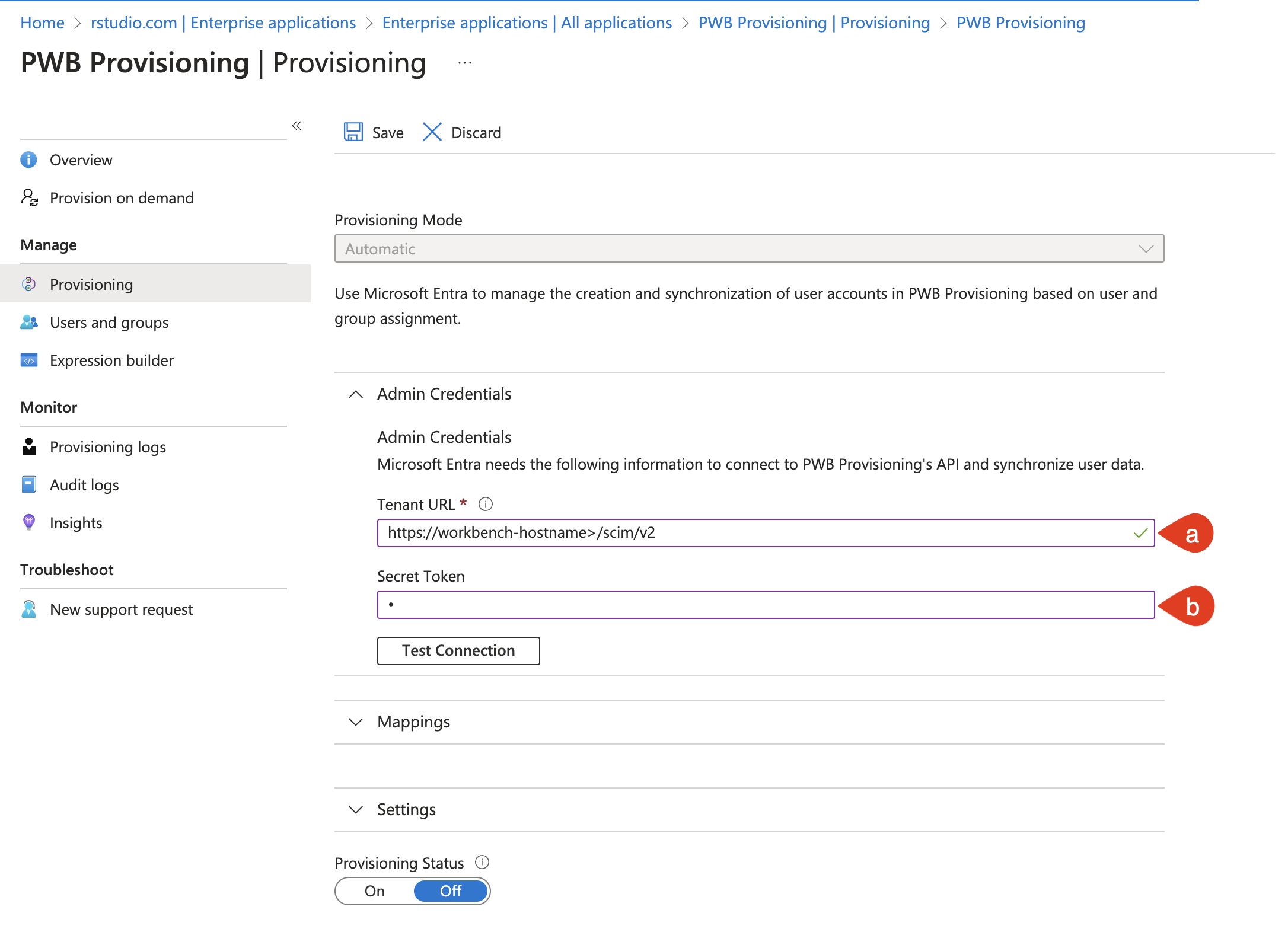Image resolution: width=1288 pixels, height=932 pixels.
Task: Click the New support request icon
Action: (x=28, y=609)
